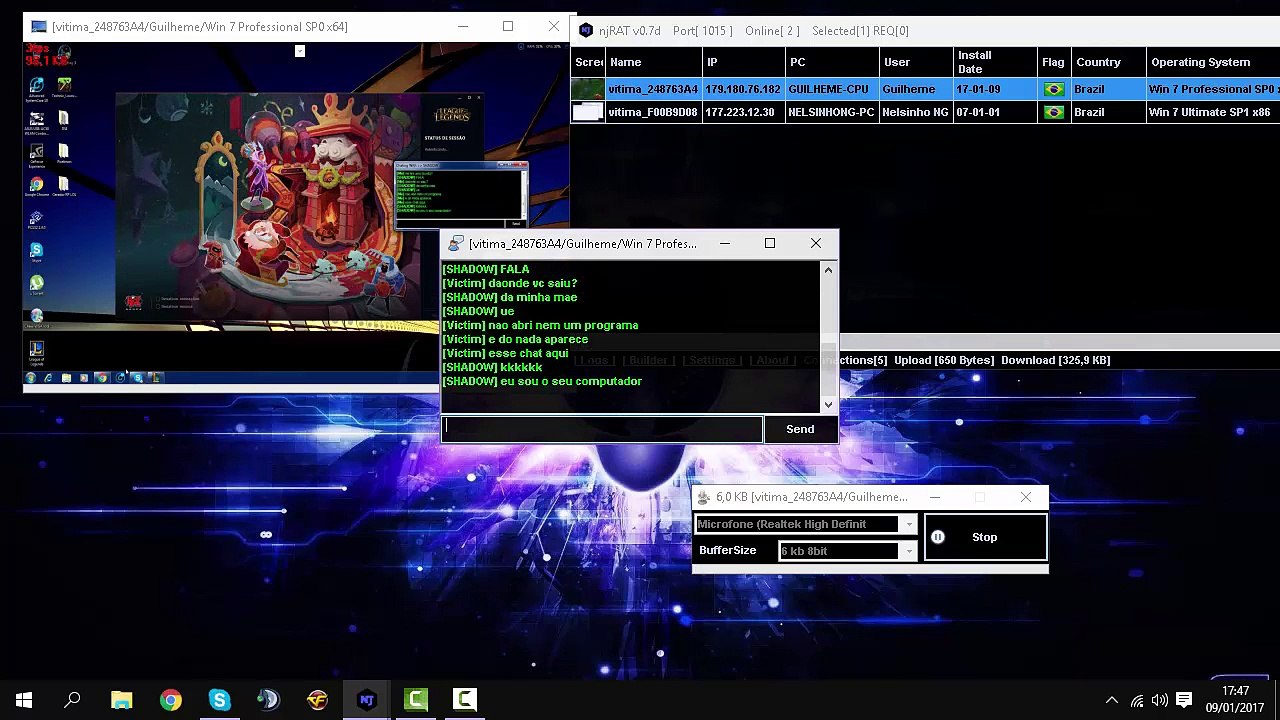1280x720 pixels.
Task: Click microphone window title bar icon
Action: [703, 497]
